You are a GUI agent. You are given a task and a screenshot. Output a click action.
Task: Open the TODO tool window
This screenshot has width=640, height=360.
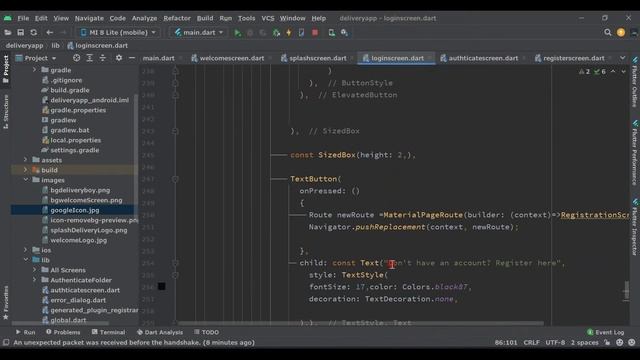click(207, 332)
